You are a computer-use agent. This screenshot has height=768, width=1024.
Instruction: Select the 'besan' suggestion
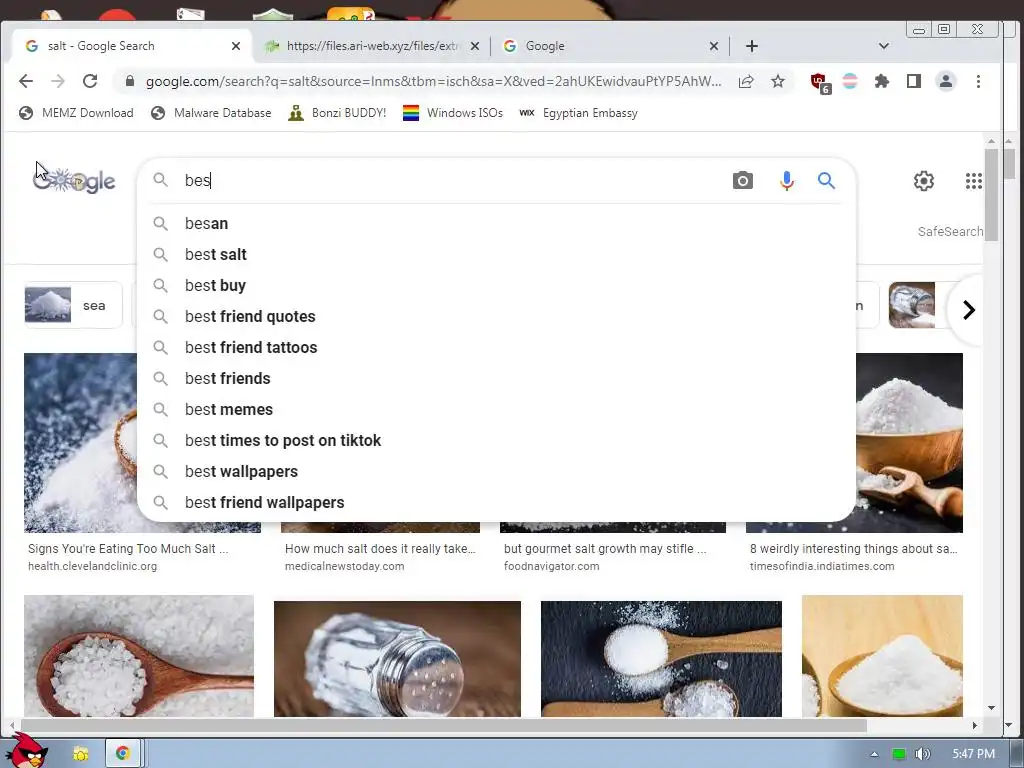point(496,223)
